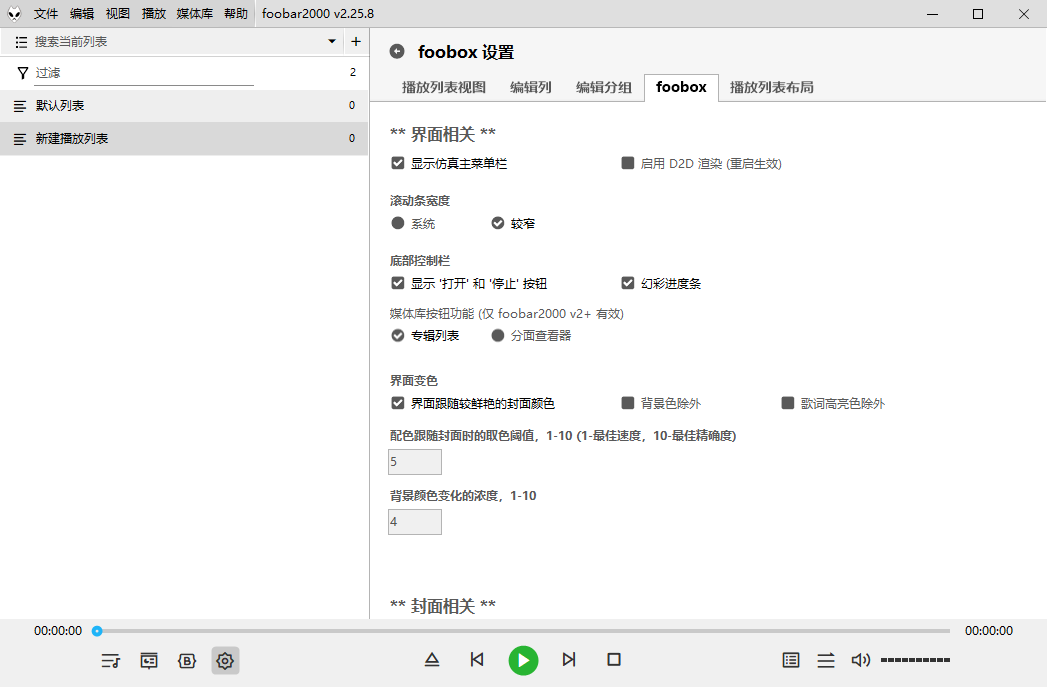Screen dimensions: 1047x687
Task: Open the 帮助 menu
Action: click(x=236, y=13)
